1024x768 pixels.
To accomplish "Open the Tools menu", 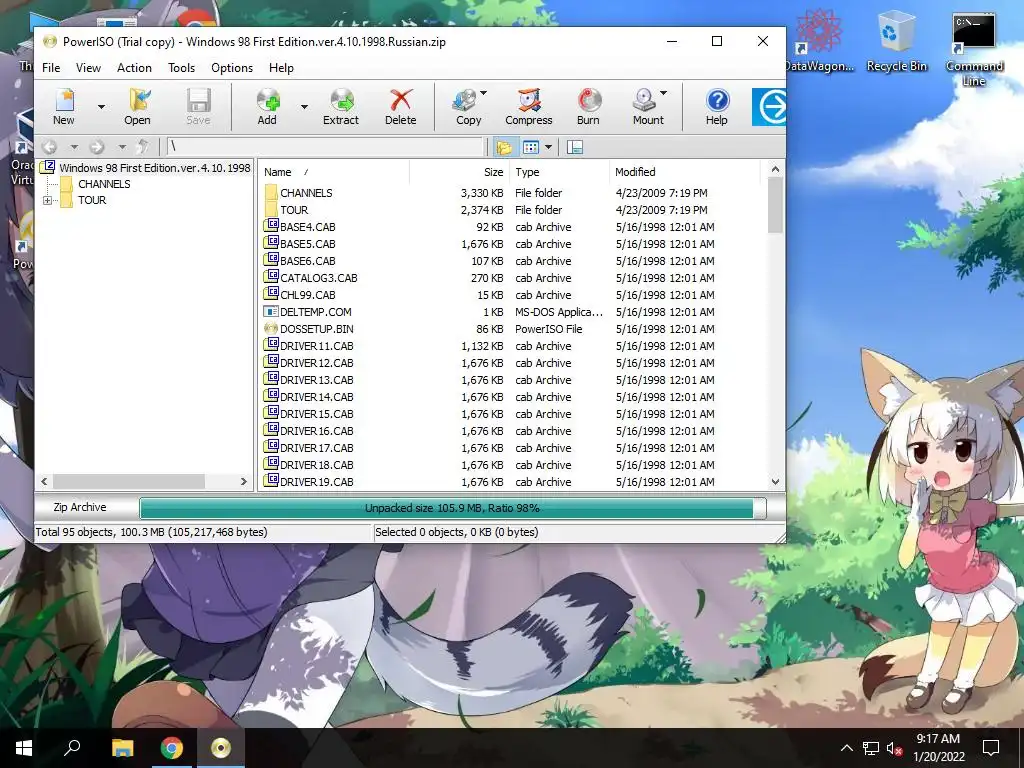I will (x=182, y=68).
